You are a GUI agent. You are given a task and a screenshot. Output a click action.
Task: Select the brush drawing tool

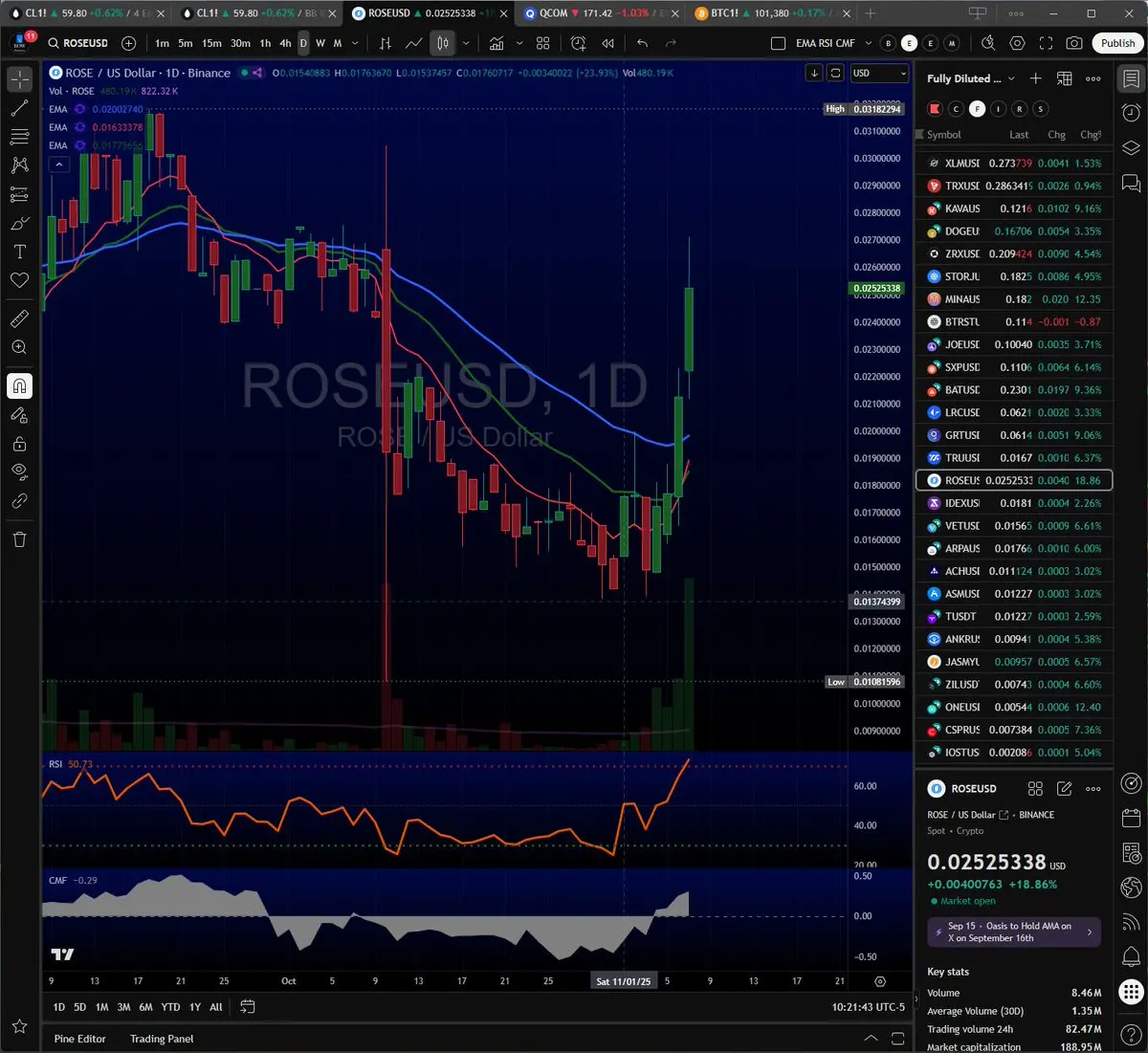click(19, 223)
